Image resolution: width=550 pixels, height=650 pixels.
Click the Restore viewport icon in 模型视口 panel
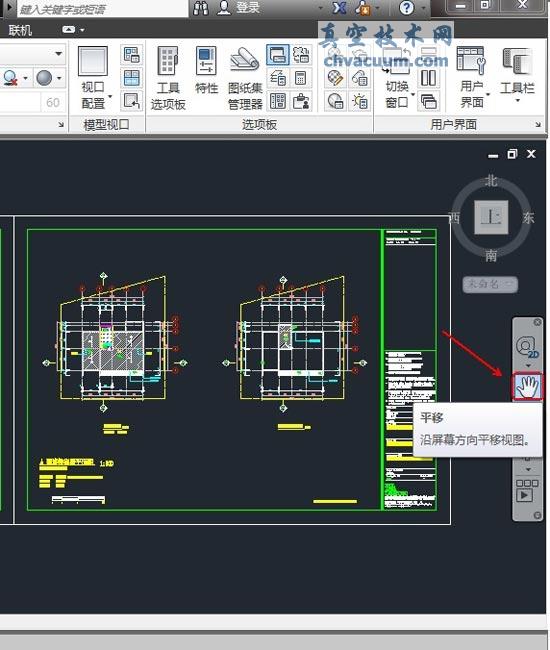(x=132, y=101)
